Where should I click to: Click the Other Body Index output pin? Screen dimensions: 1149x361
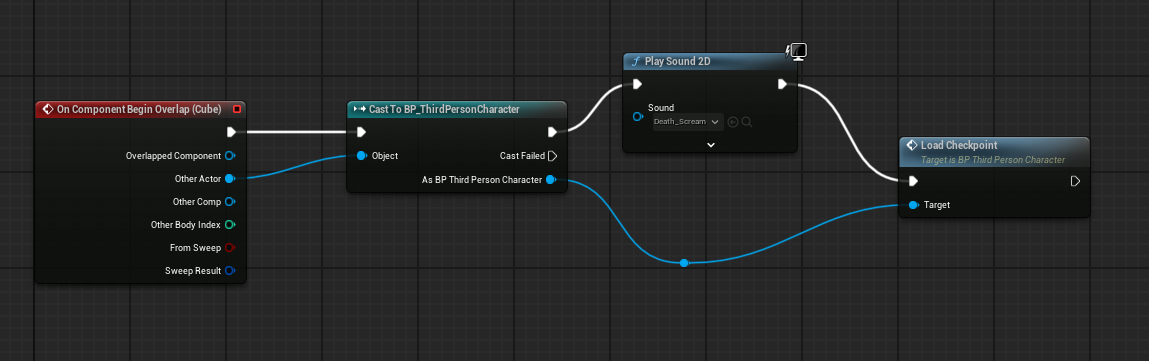point(230,225)
